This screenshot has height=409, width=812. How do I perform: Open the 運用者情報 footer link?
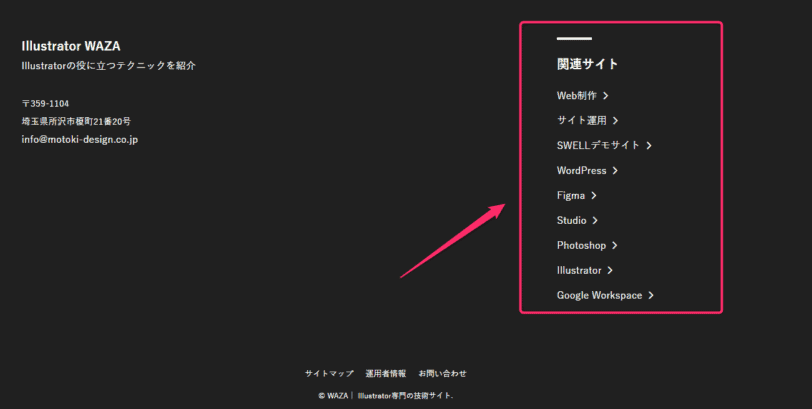386,373
